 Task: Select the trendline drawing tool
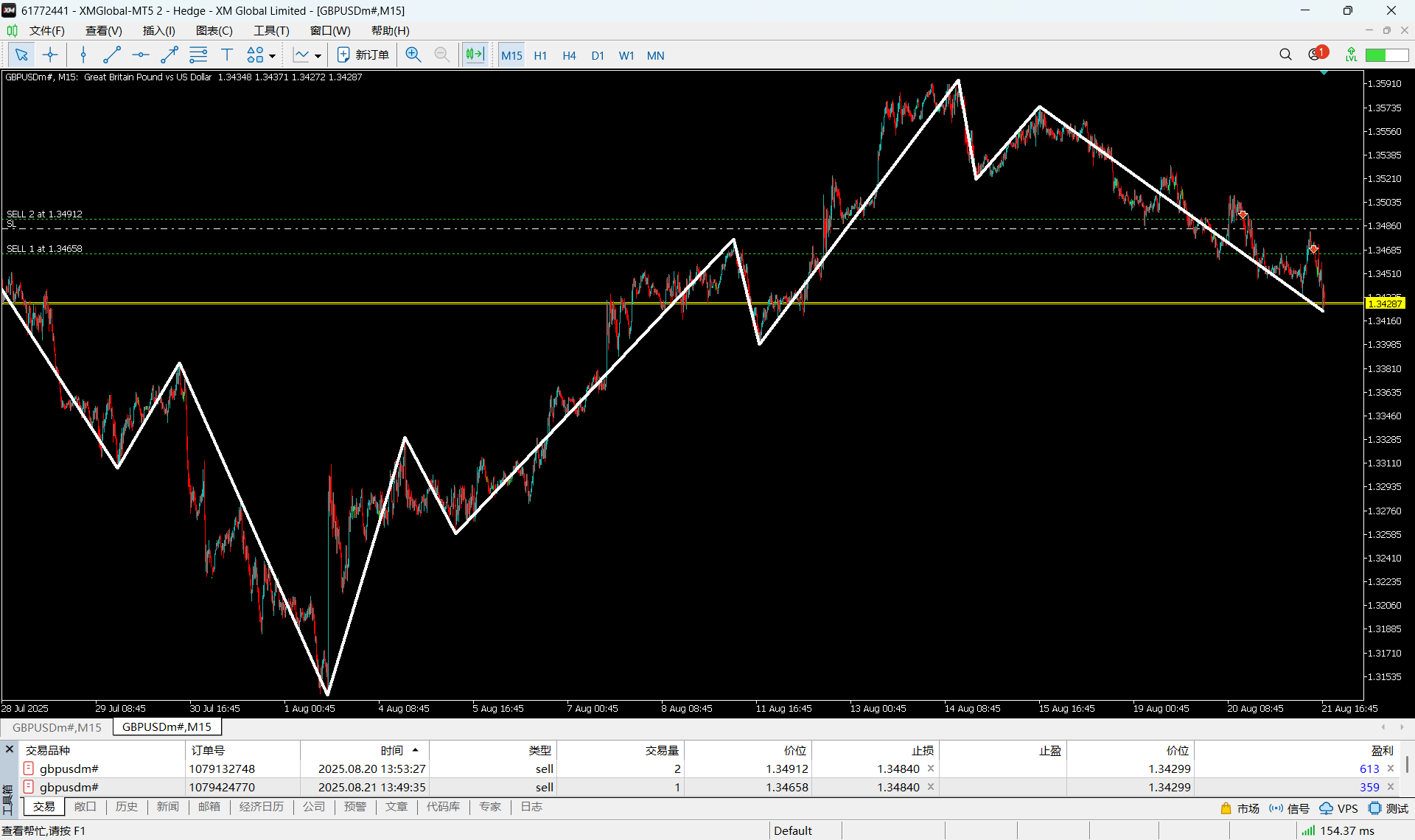[112, 55]
